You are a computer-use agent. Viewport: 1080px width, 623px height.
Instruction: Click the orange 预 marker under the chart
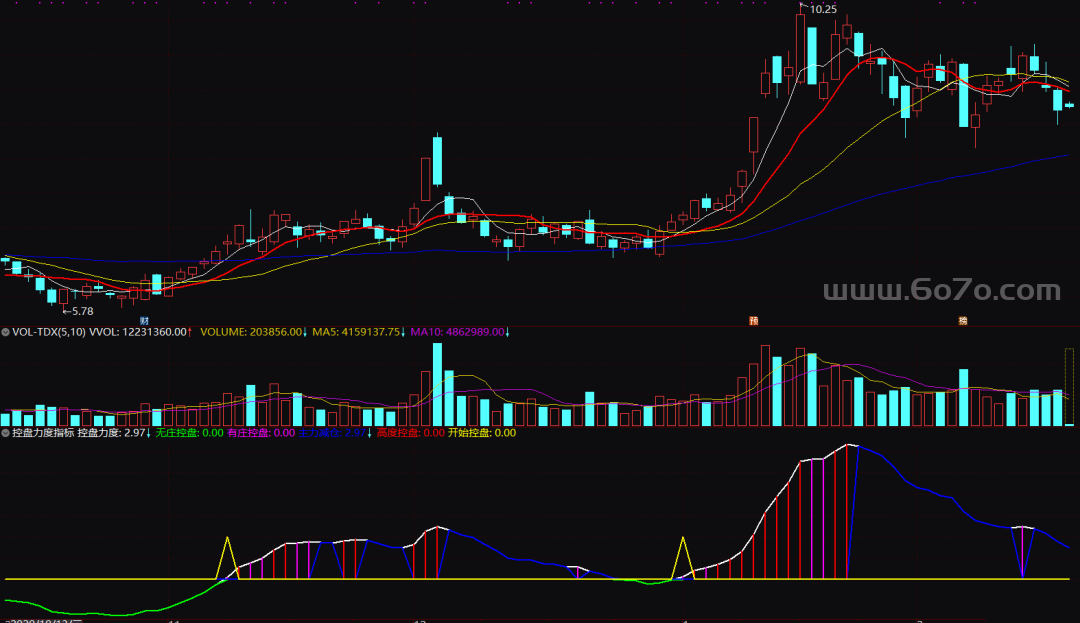[754, 321]
